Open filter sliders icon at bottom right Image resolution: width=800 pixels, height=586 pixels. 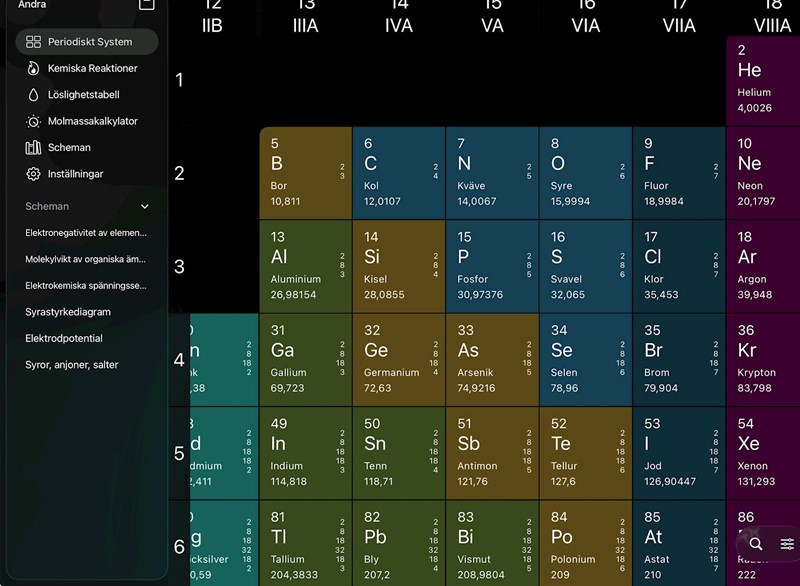(787, 544)
